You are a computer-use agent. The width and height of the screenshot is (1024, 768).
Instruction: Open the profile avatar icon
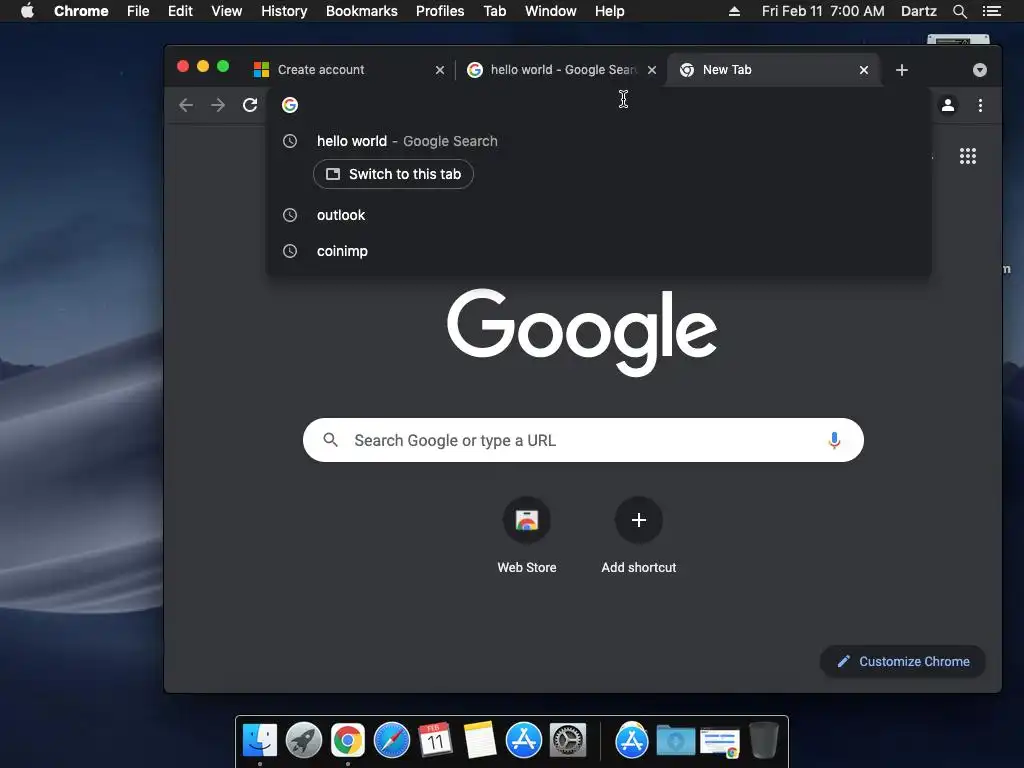click(948, 105)
